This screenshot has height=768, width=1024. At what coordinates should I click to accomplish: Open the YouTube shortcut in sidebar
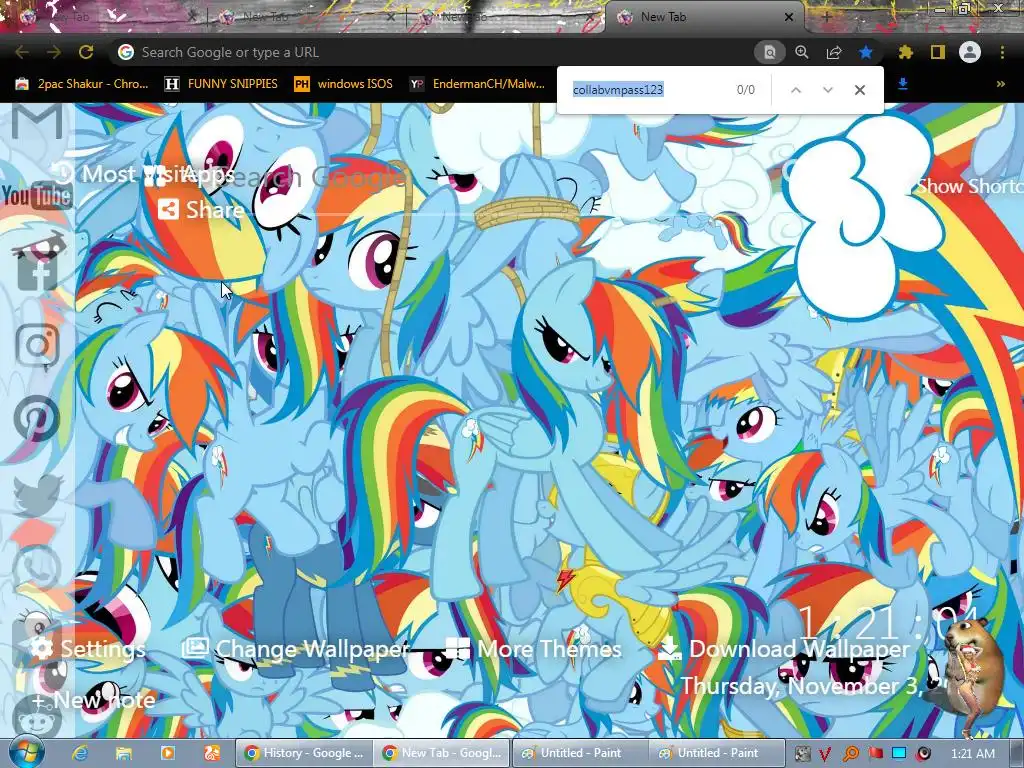[37, 195]
